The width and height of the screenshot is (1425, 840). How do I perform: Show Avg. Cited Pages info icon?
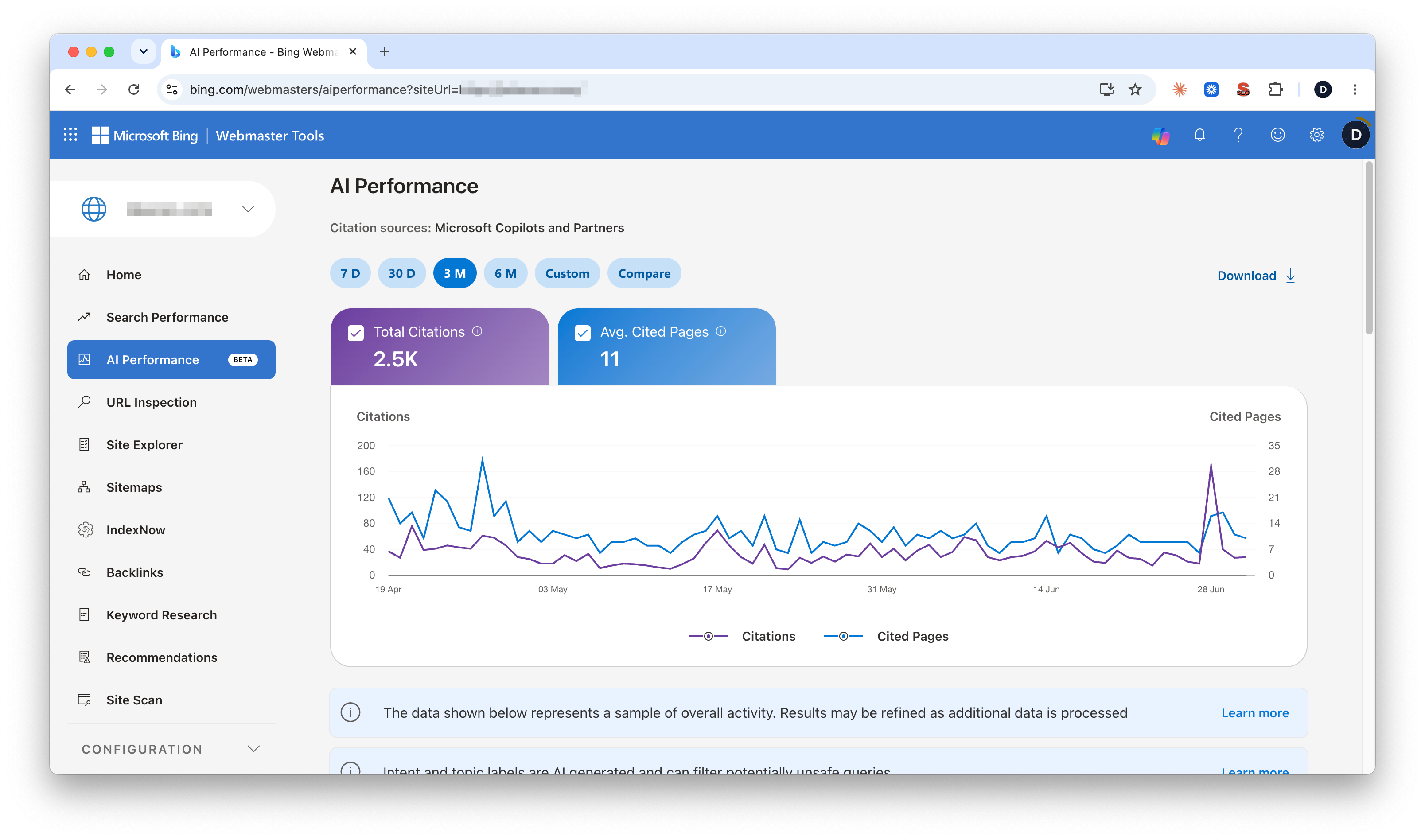721,331
